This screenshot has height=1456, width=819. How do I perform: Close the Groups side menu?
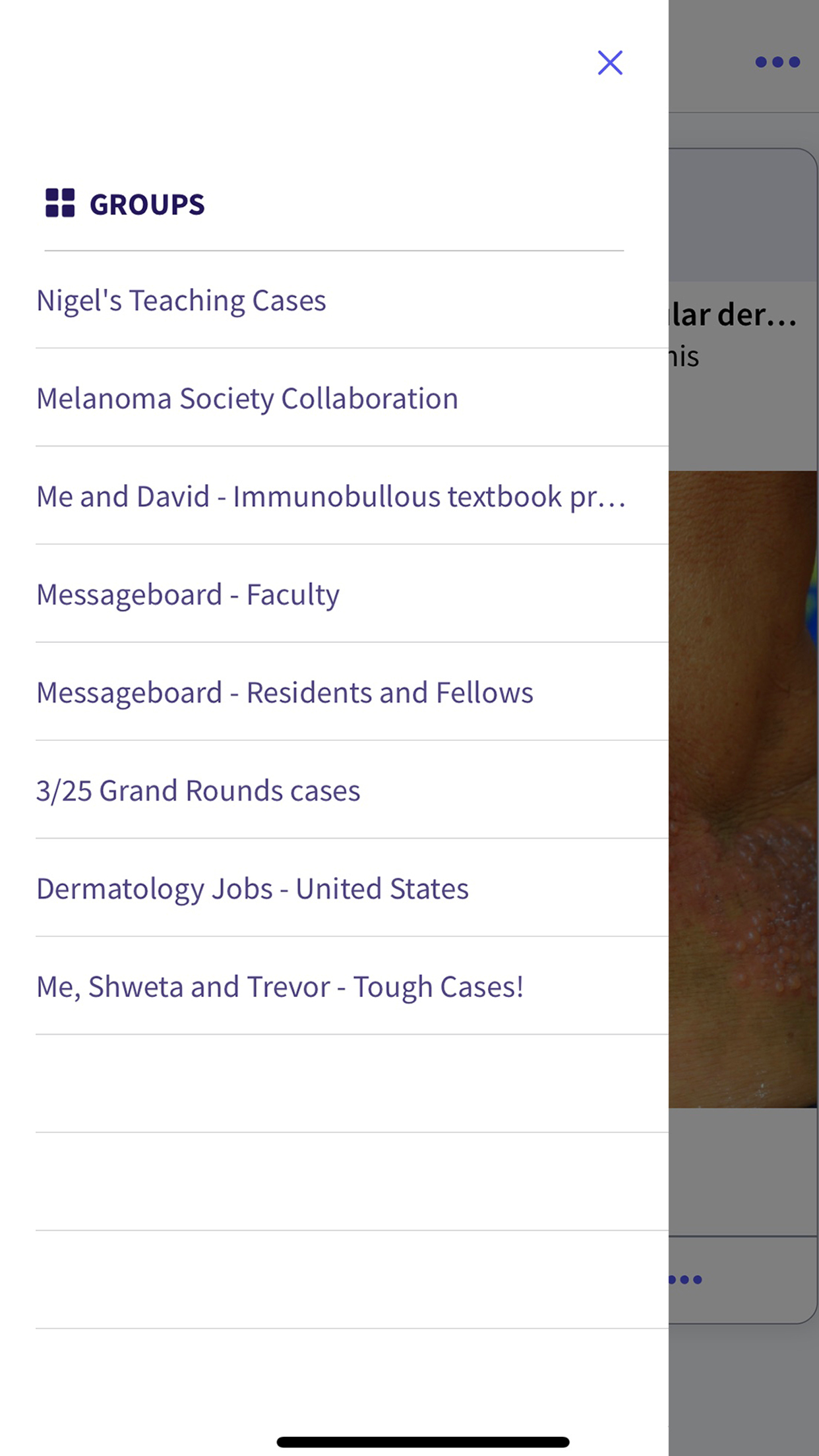pos(610,63)
